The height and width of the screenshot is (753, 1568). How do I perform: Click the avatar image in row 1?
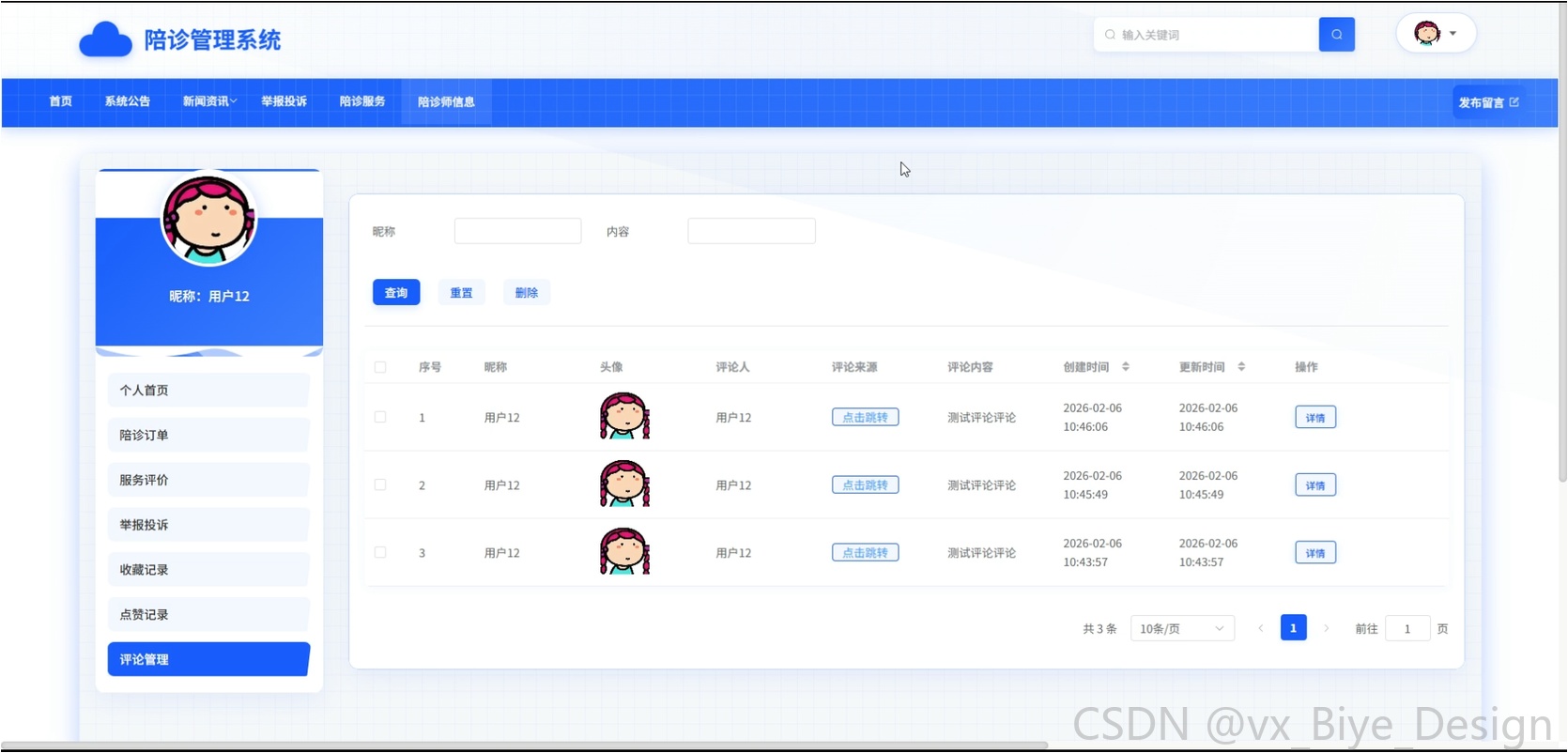coord(624,416)
